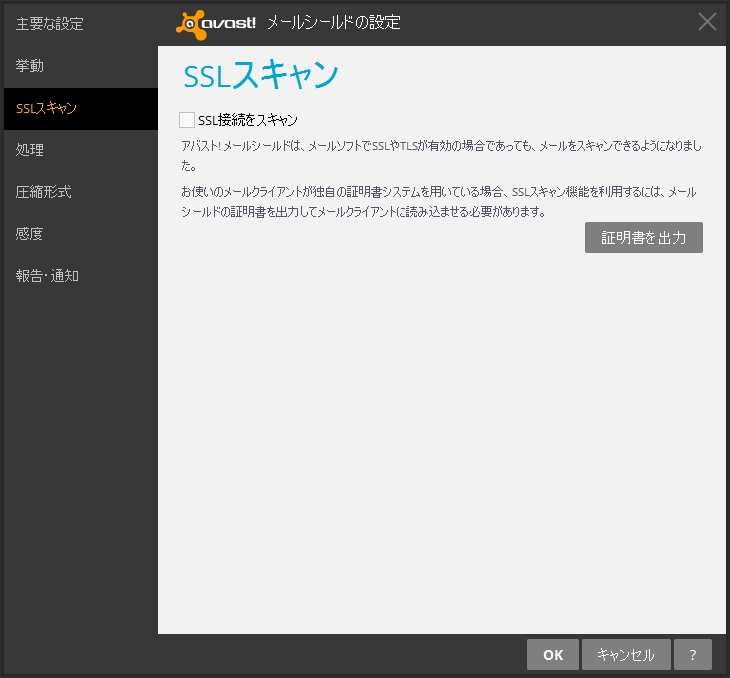Open the 主要な設定 section
This screenshot has height=678, width=730.
click(x=50, y=23)
